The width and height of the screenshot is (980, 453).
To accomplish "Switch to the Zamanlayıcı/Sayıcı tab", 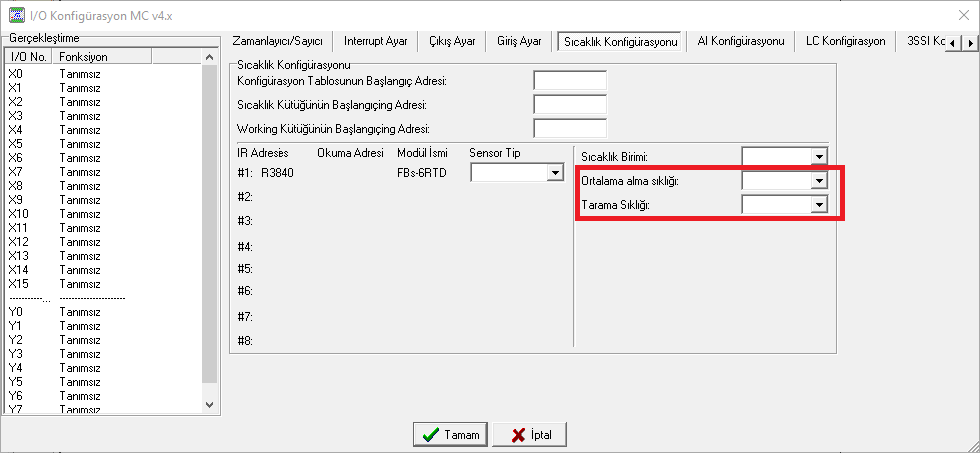I will tap(277, 41).
